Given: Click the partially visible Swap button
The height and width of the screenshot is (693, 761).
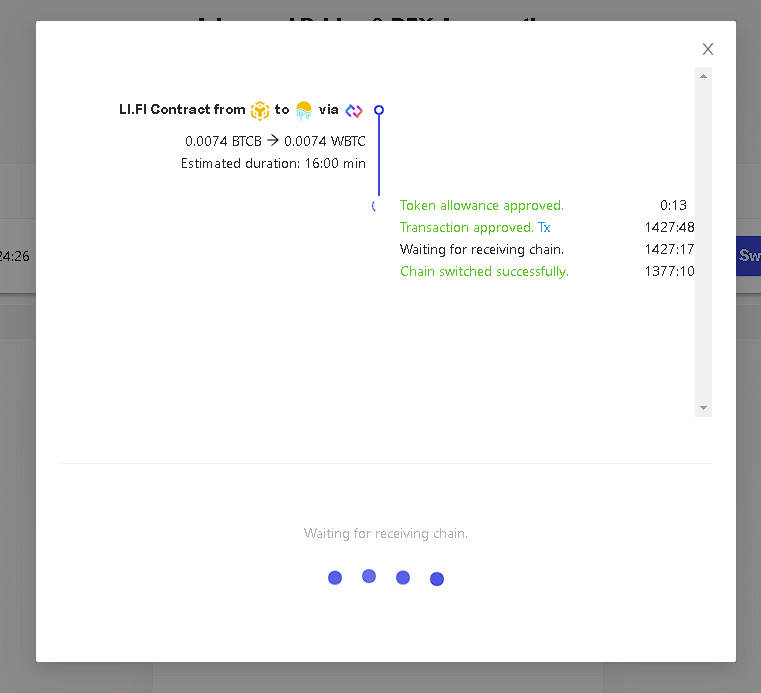Looking at the screenshot, I should pos(748,256).
